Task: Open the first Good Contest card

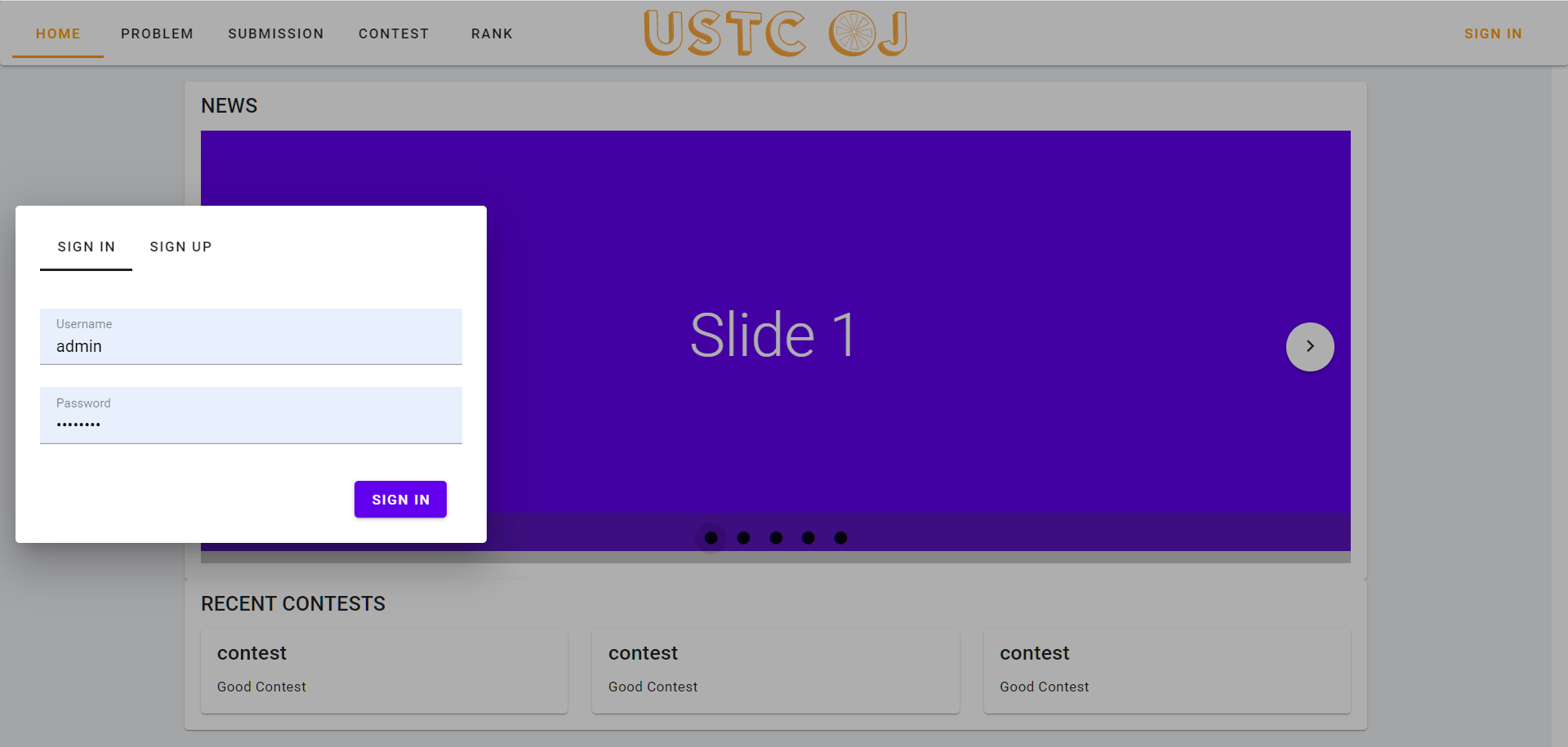Action: [x=384, y=669]
